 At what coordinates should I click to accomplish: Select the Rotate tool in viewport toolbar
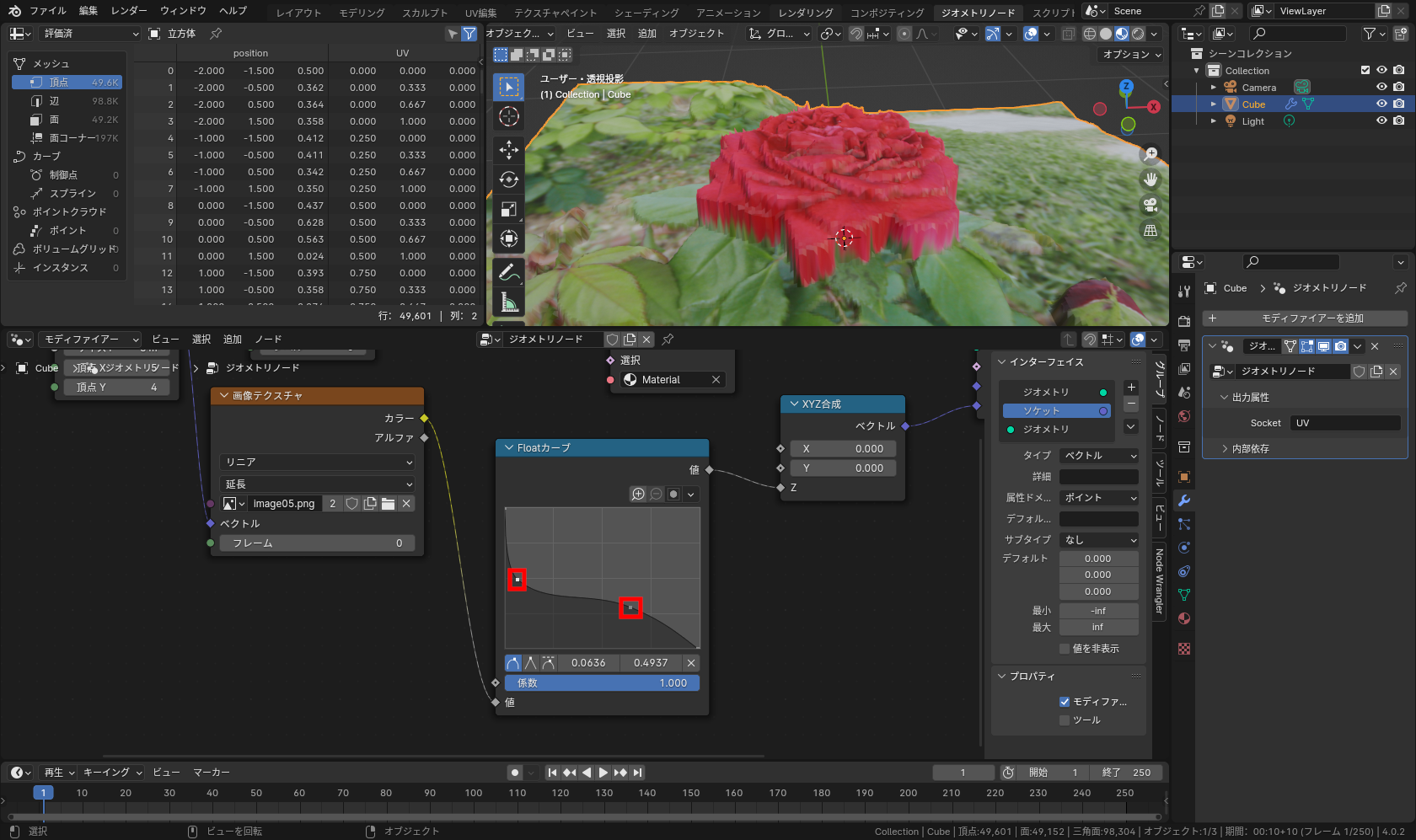[x=508, y=179]
